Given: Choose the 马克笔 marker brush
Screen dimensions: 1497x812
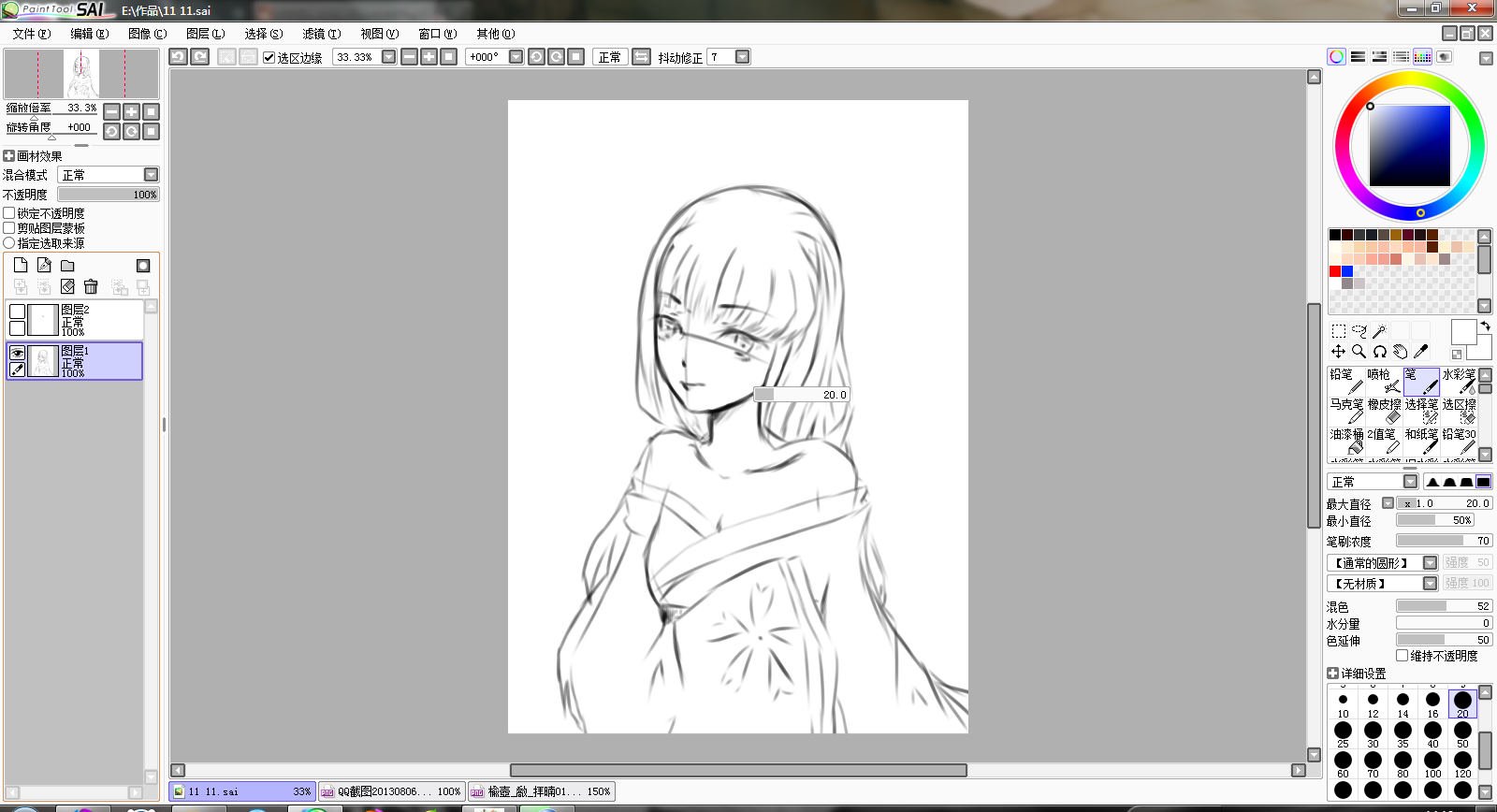Looking at the screenshot, I should coord(1346,411).
